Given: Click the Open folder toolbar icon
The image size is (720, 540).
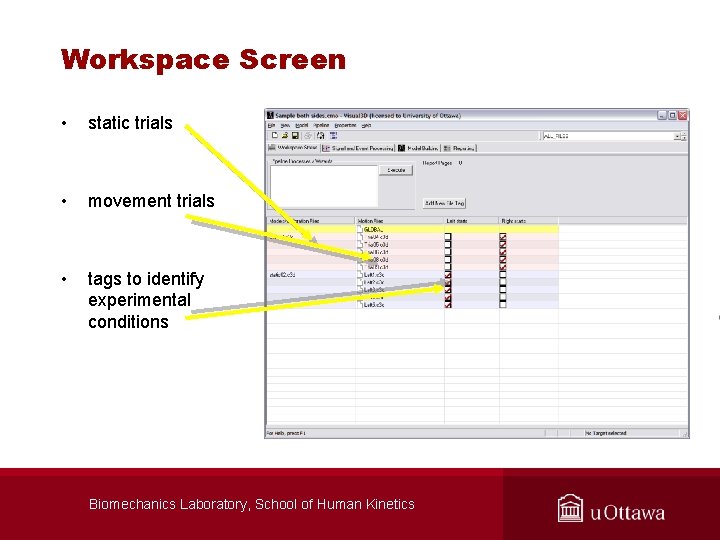Looking at the screenshot, I should tap(285, 135).
